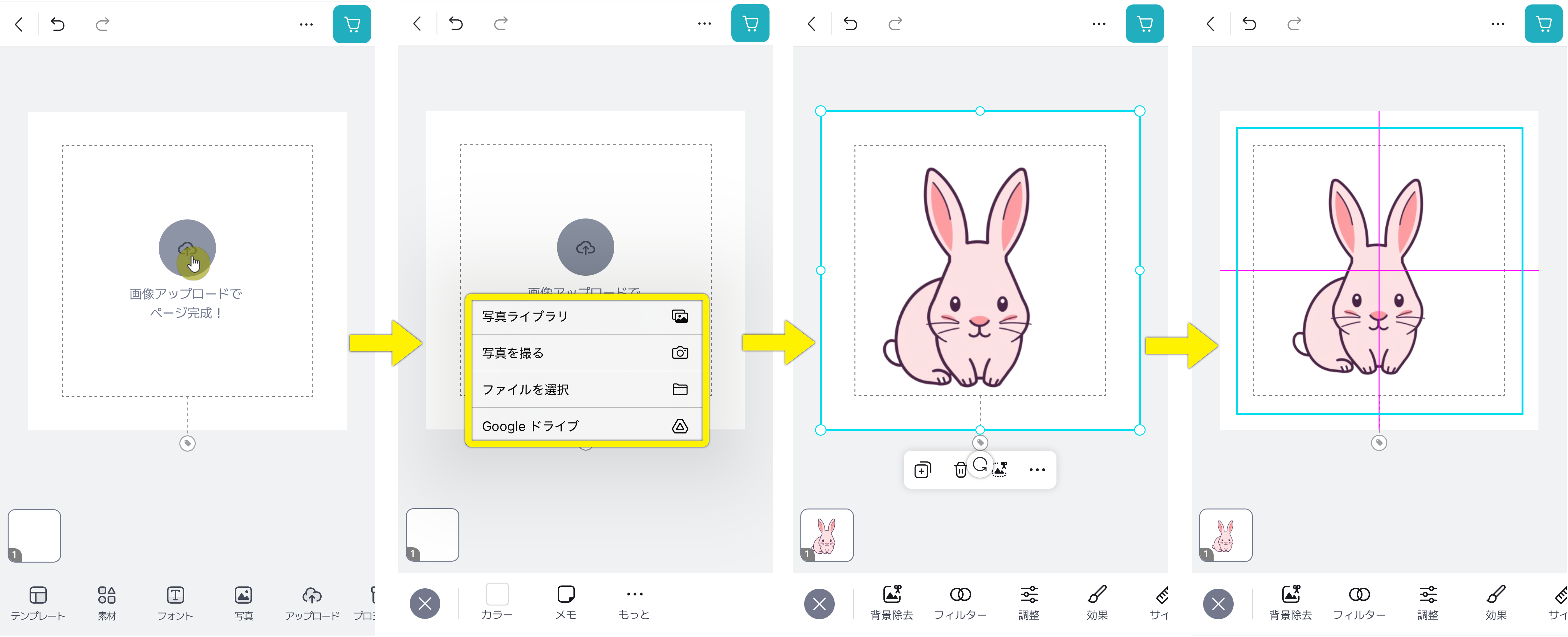
Task: Tap もっと in the second screen toolbar
Action: click(x=634, y=602)
